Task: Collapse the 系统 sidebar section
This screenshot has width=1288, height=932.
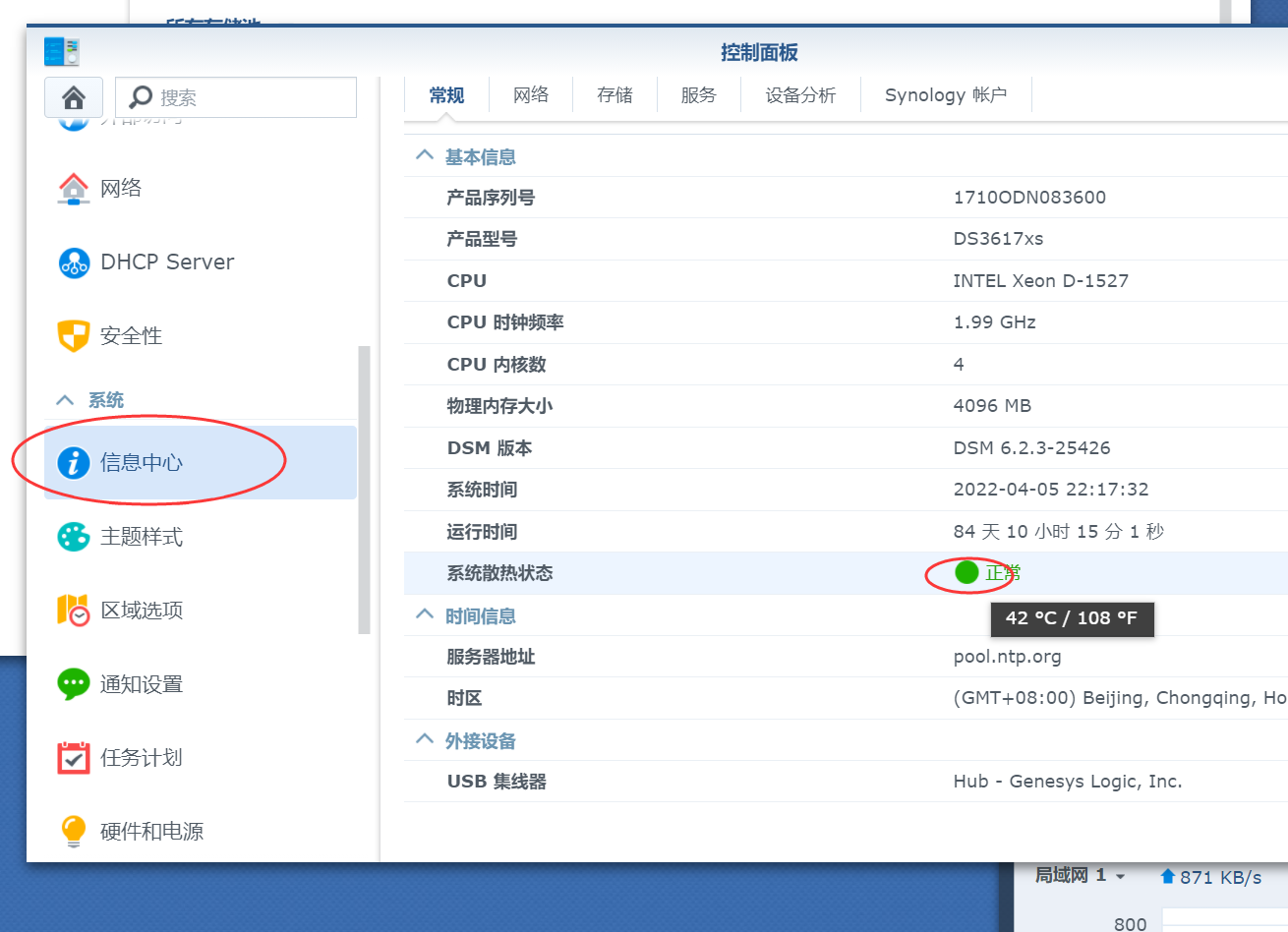Action: point(65,400)
